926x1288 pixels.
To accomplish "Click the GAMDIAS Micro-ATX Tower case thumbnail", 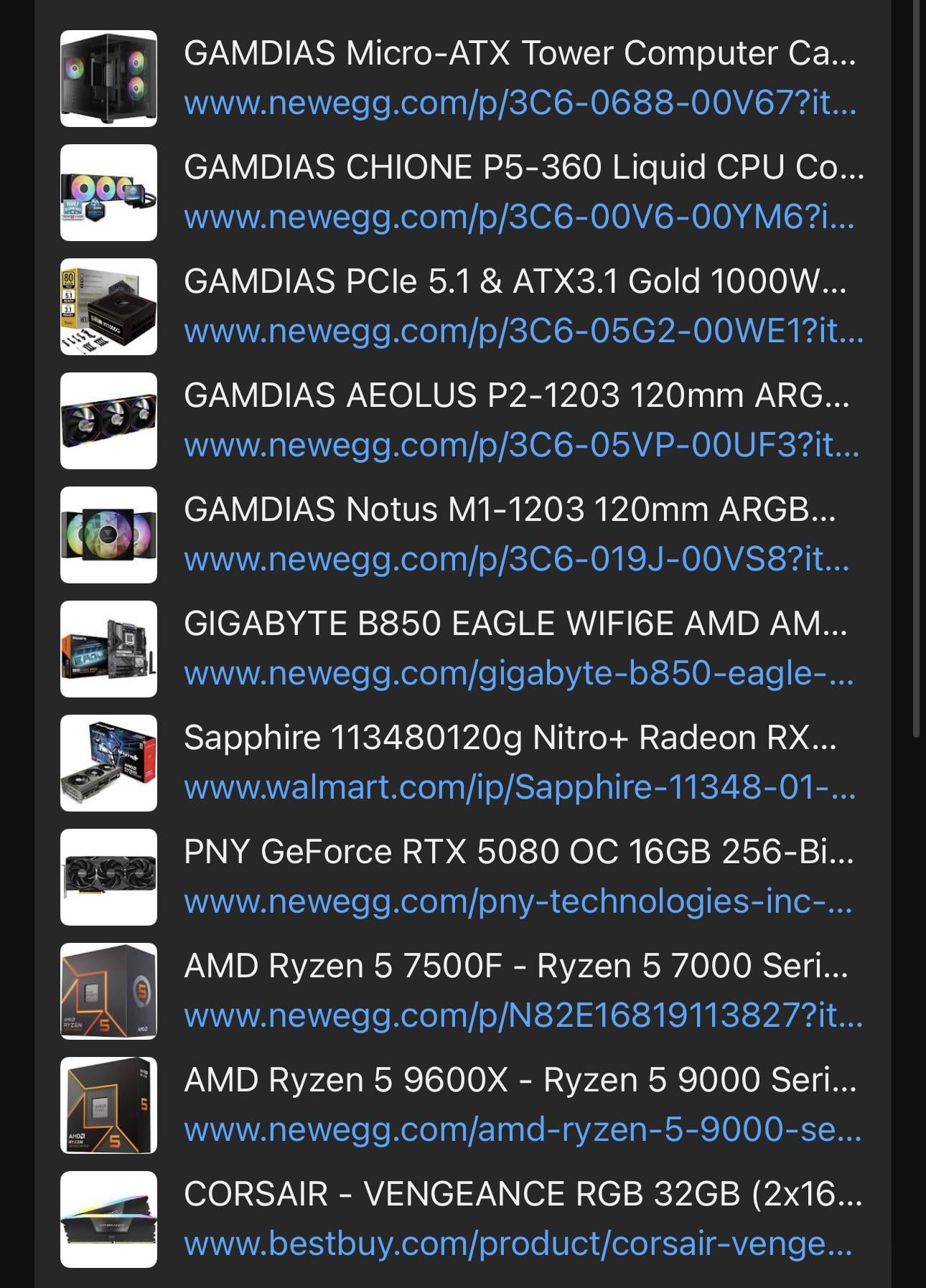I will coord(108,78).
